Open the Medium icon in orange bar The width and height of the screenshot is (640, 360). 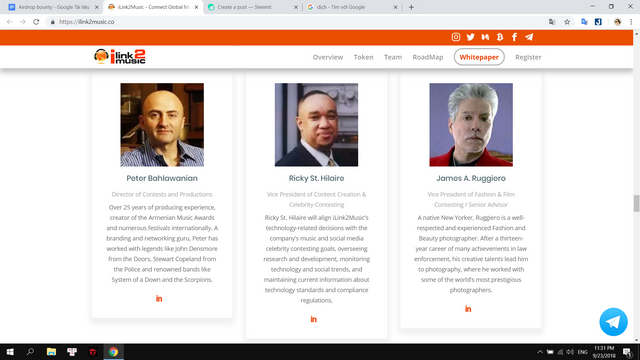[485, 37]
